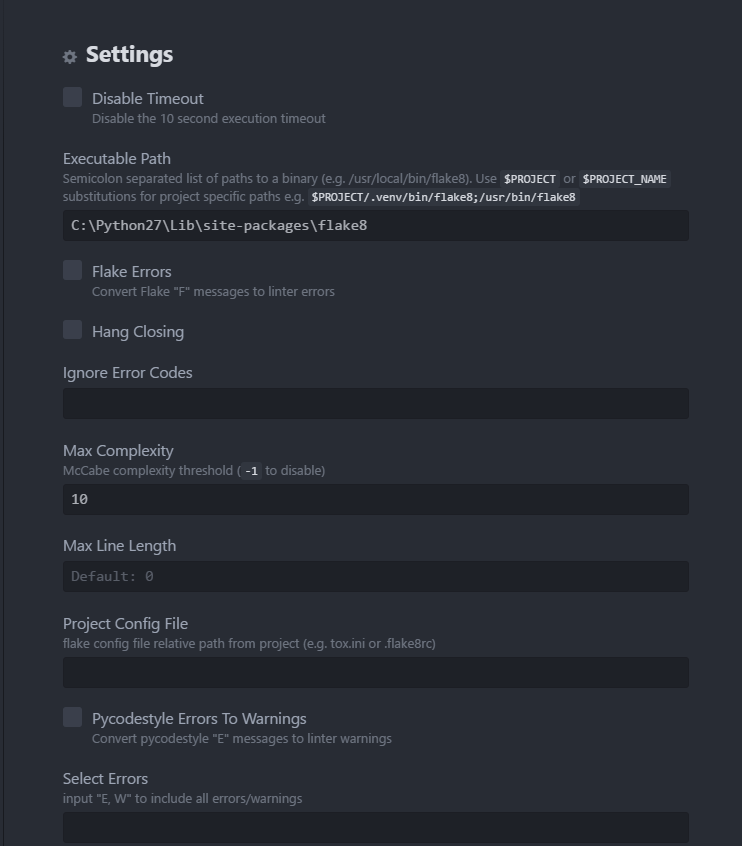Focus the Executable Path input field

pyautogui.click(x=375, y=226)
